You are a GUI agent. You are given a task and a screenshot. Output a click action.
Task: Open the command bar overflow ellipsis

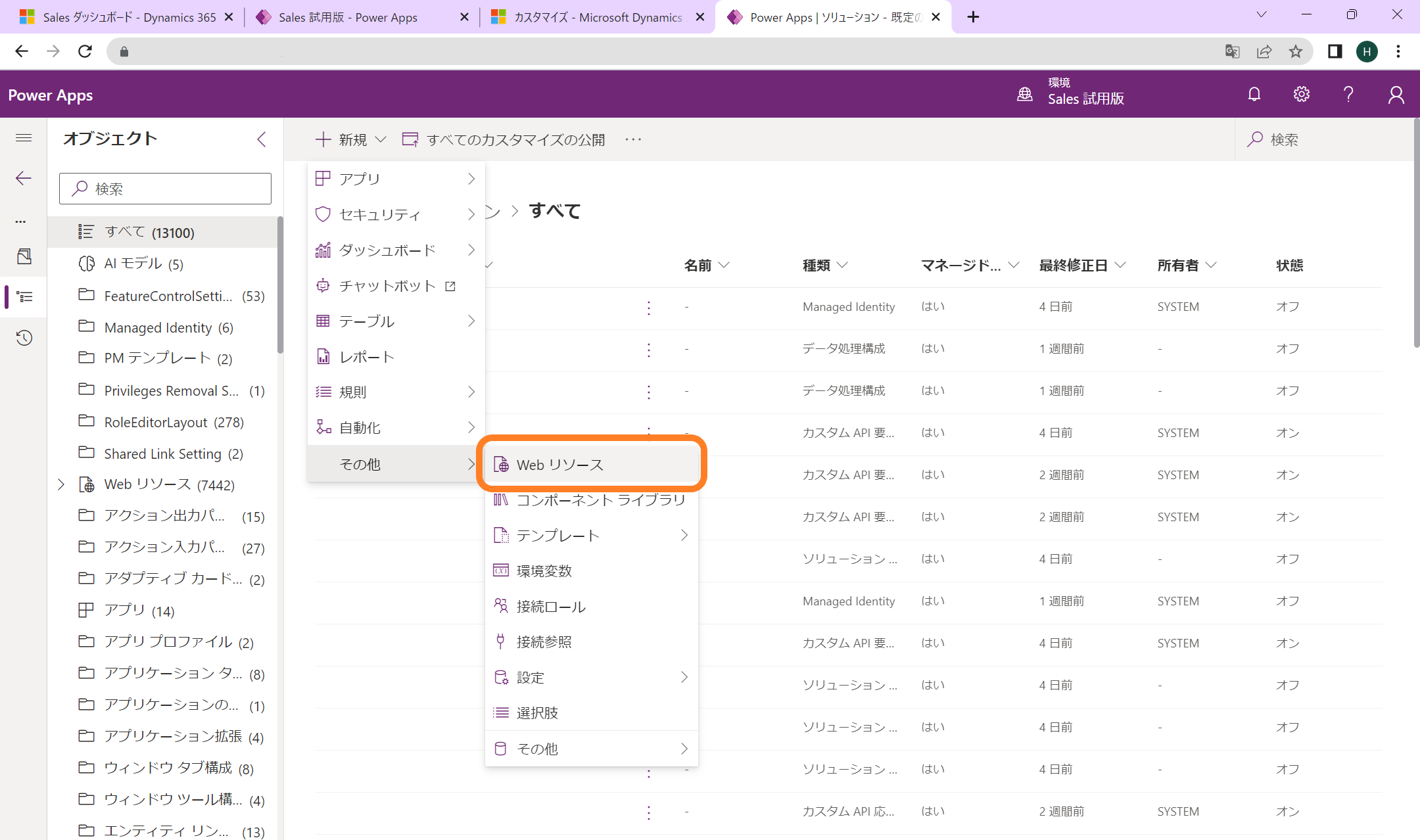(x=633, y=139)
